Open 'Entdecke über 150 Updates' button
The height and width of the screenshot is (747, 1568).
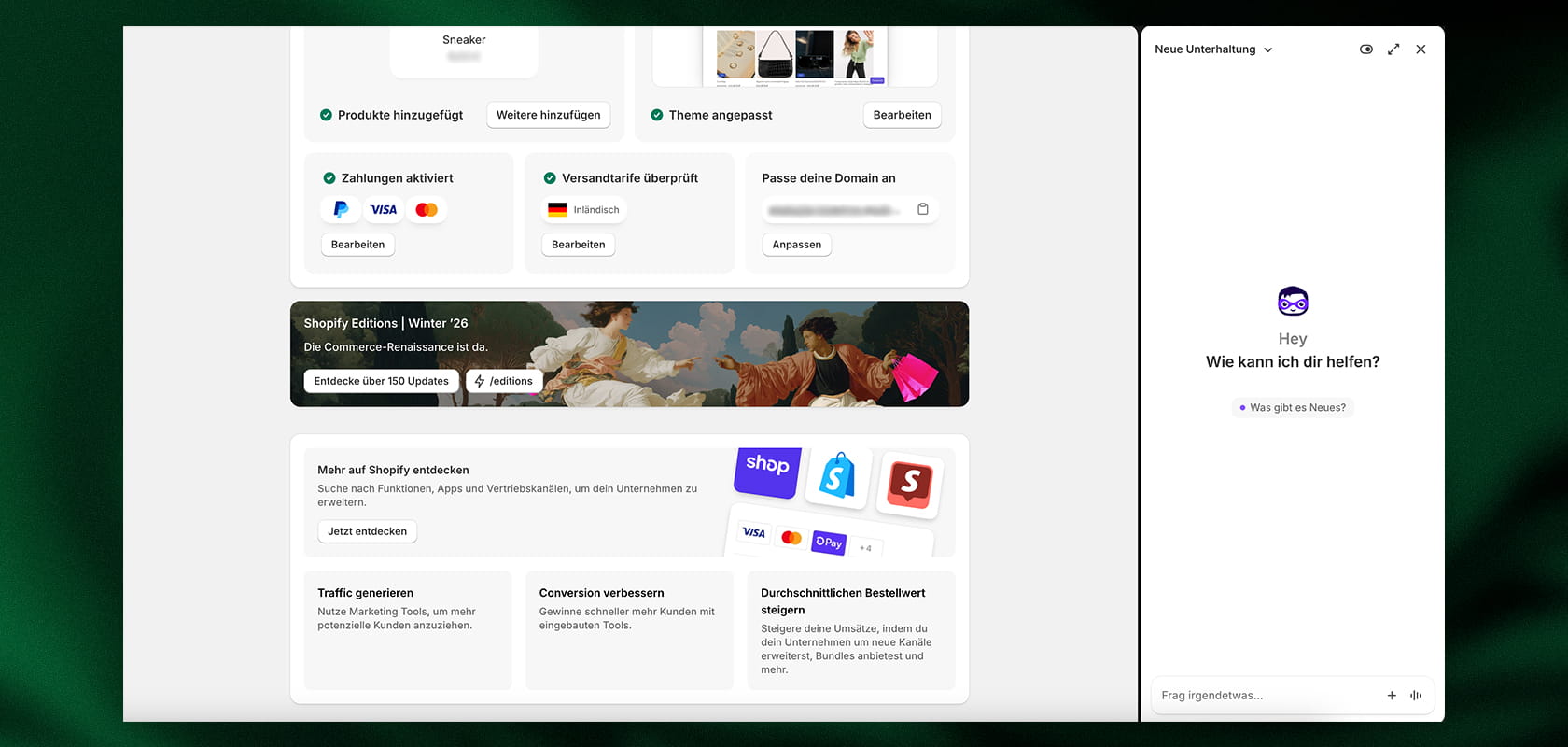[x=382, y=381]
